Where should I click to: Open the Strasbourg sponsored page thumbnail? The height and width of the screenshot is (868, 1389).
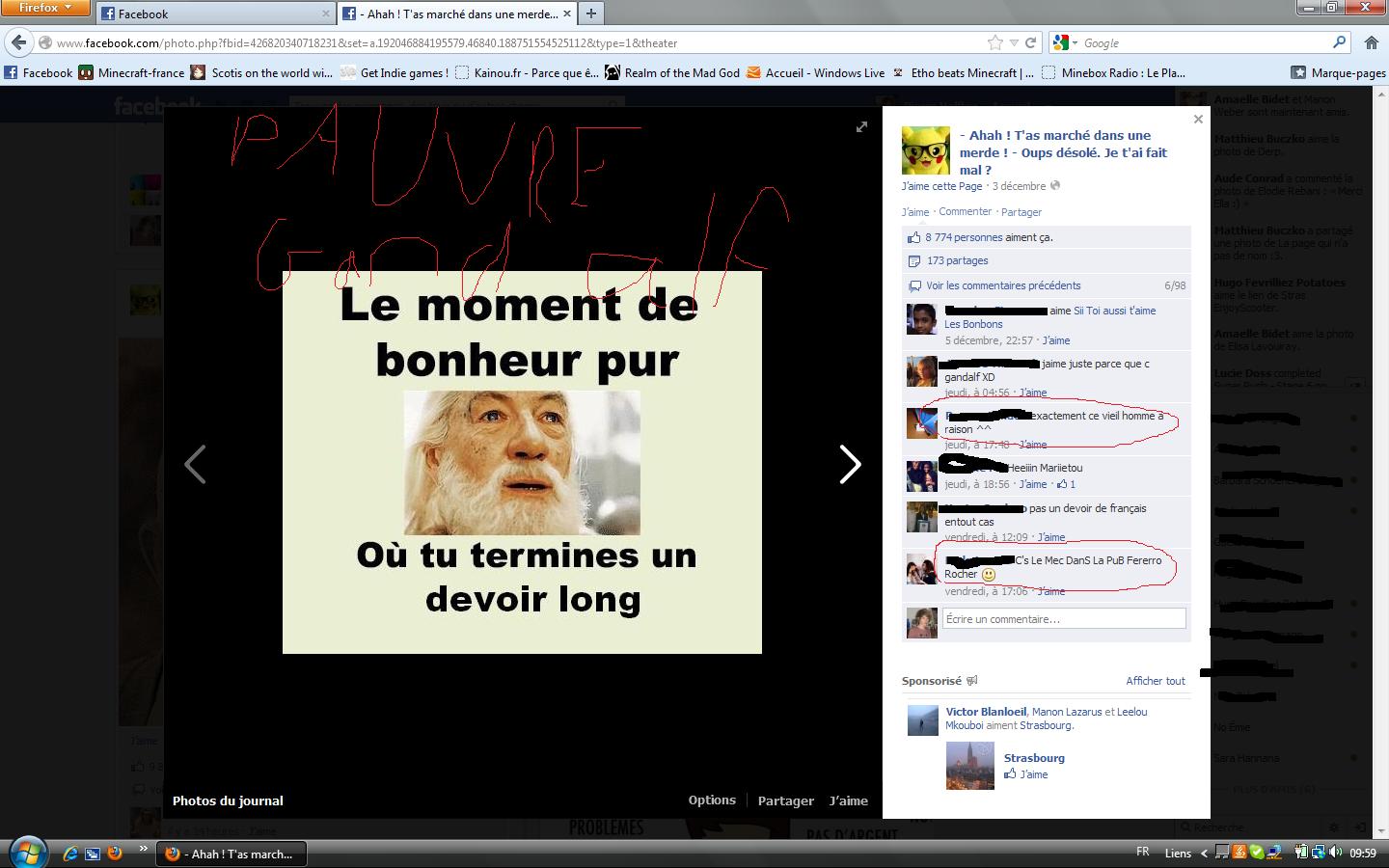pyautogui.click(x=969, y=766)
